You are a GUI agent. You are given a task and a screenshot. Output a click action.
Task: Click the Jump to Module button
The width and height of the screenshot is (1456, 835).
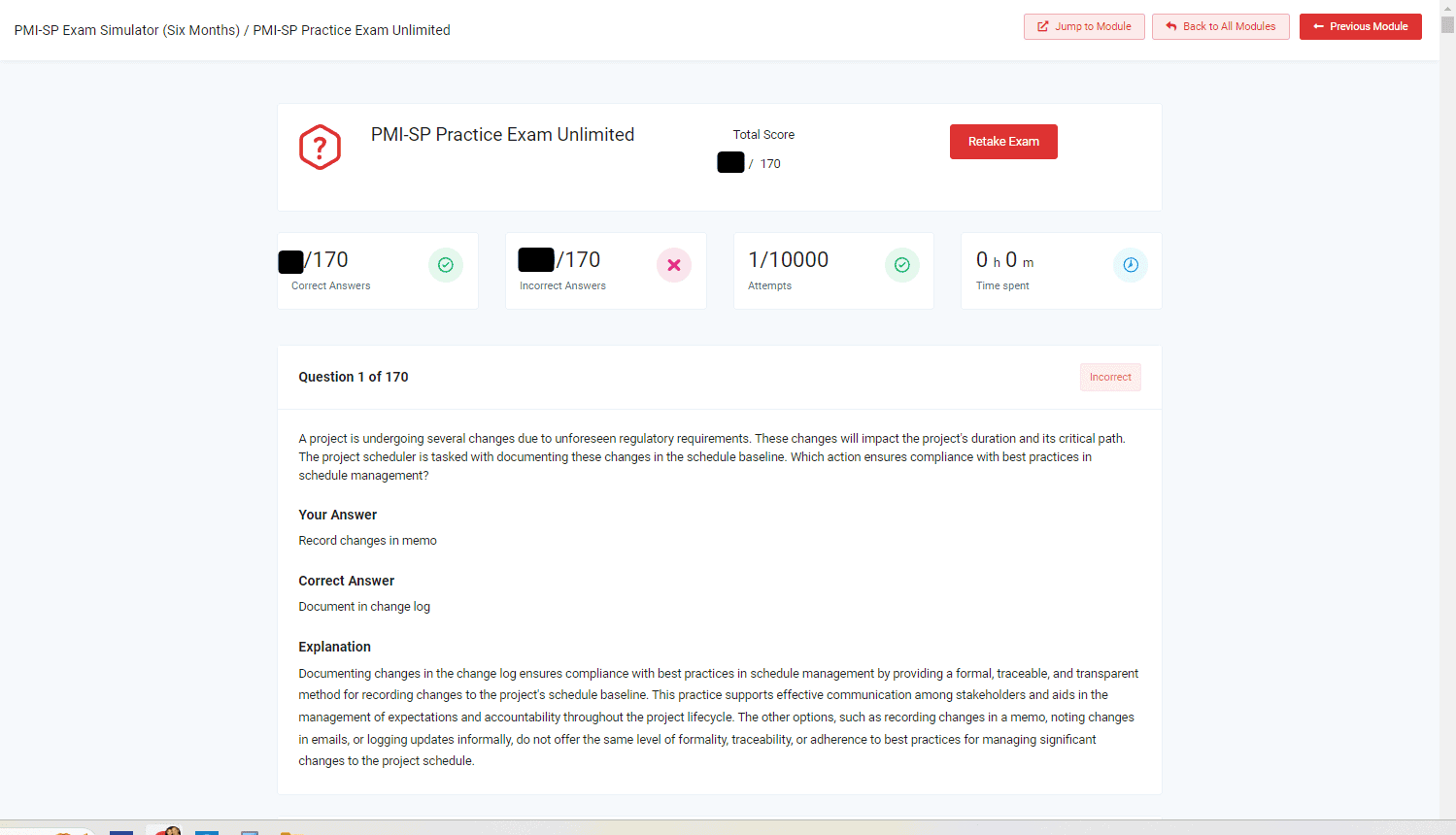1084,26
